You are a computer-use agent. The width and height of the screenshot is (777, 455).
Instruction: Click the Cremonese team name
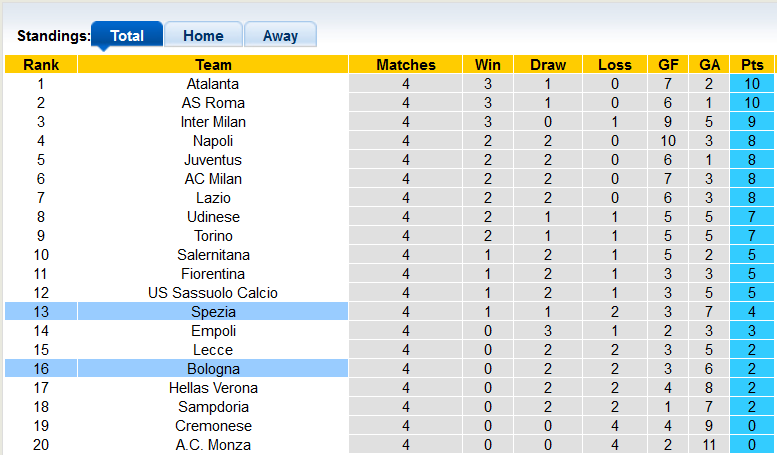click(x=213, y=426)
